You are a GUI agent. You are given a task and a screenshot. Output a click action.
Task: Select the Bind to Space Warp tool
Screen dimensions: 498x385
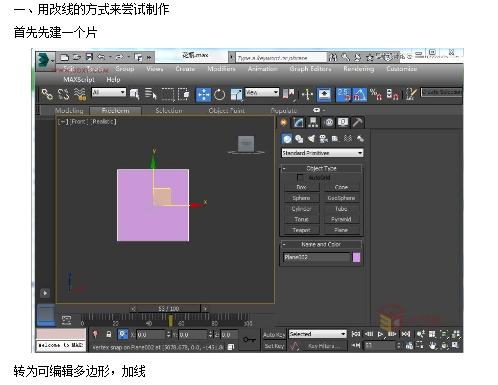point(80,94)
